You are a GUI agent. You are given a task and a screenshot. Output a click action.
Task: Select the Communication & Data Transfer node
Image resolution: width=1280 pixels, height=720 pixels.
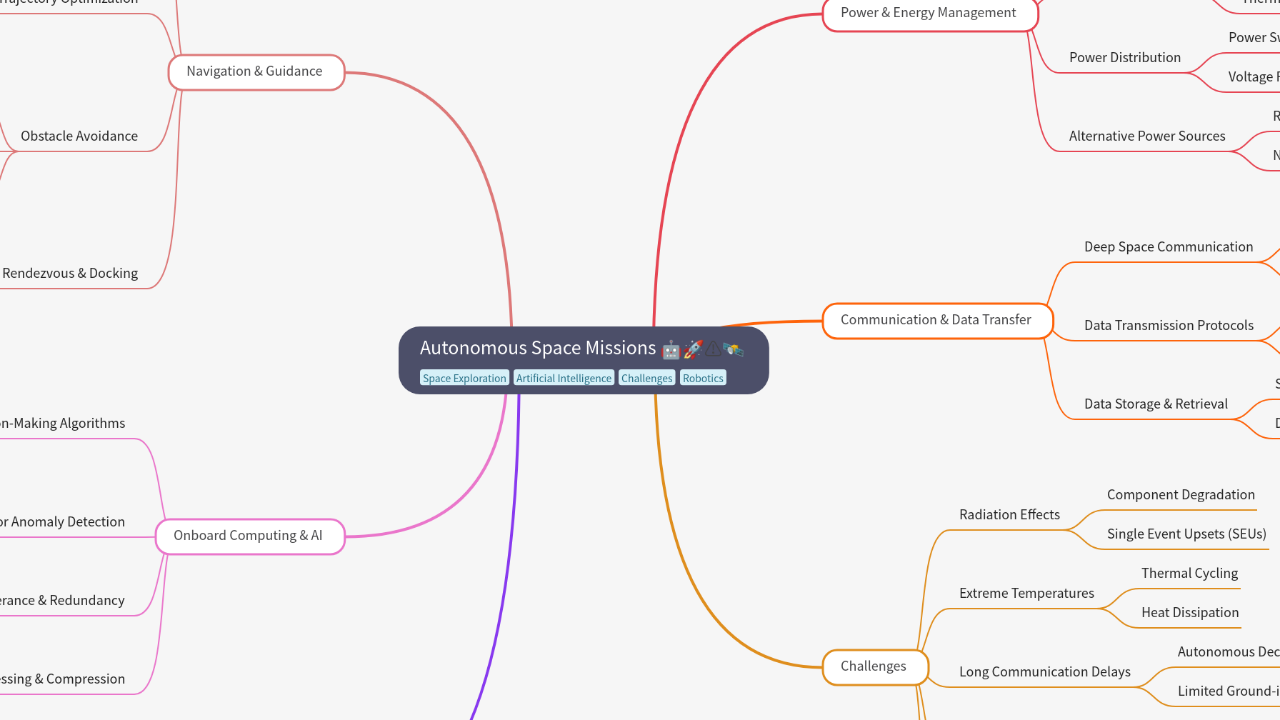(936, 320)
